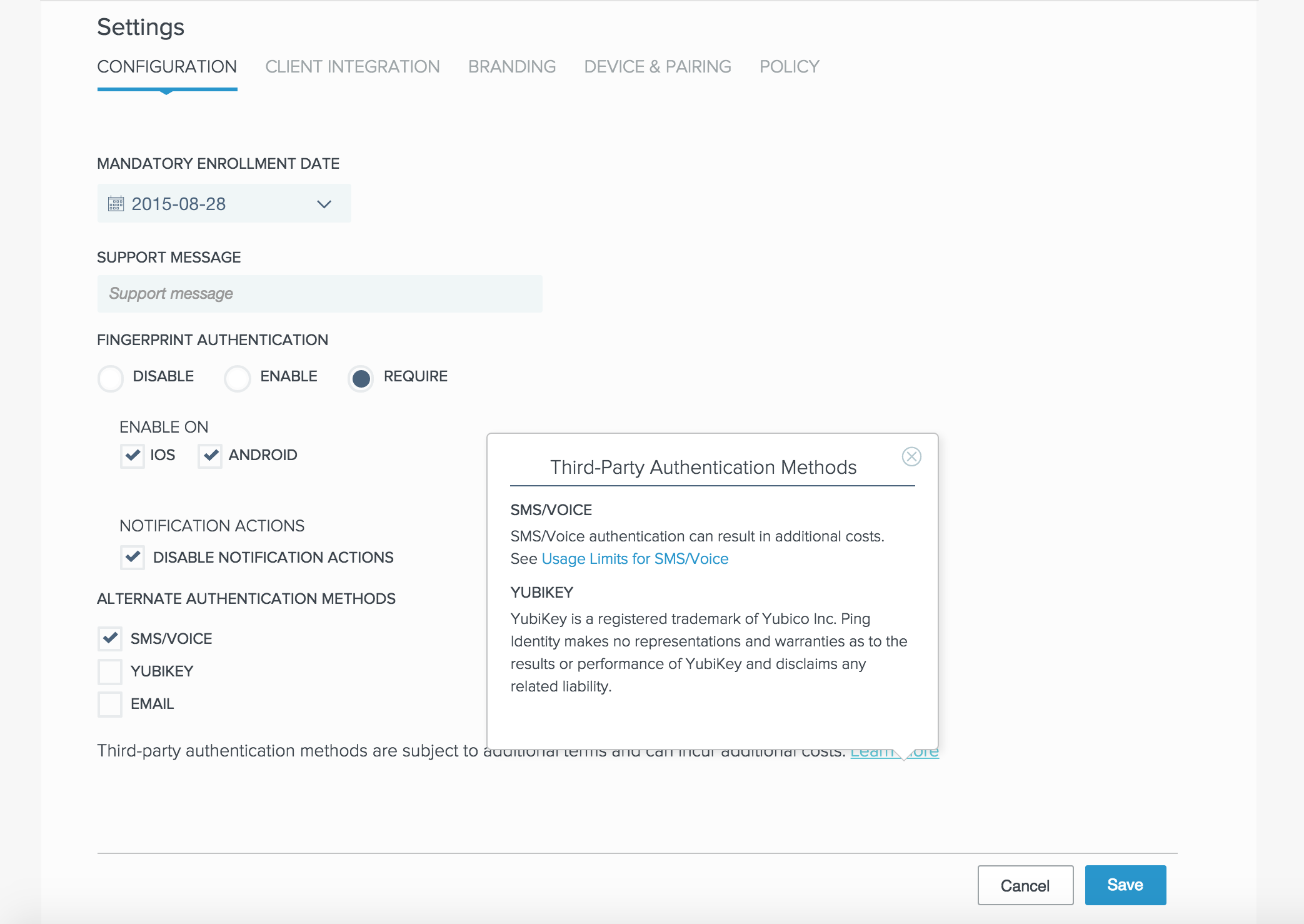Click the Cancel button
The image size is (1304, 924).
click(1025, 885)
